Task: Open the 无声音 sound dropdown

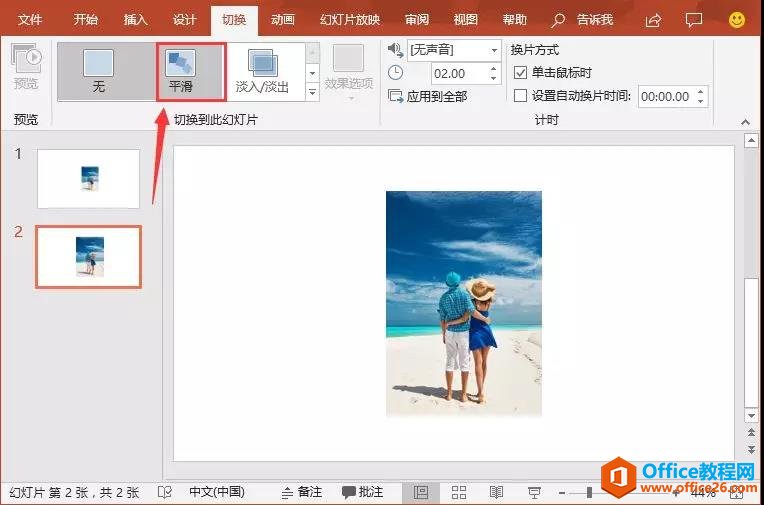Action: [x=494, y=50]
